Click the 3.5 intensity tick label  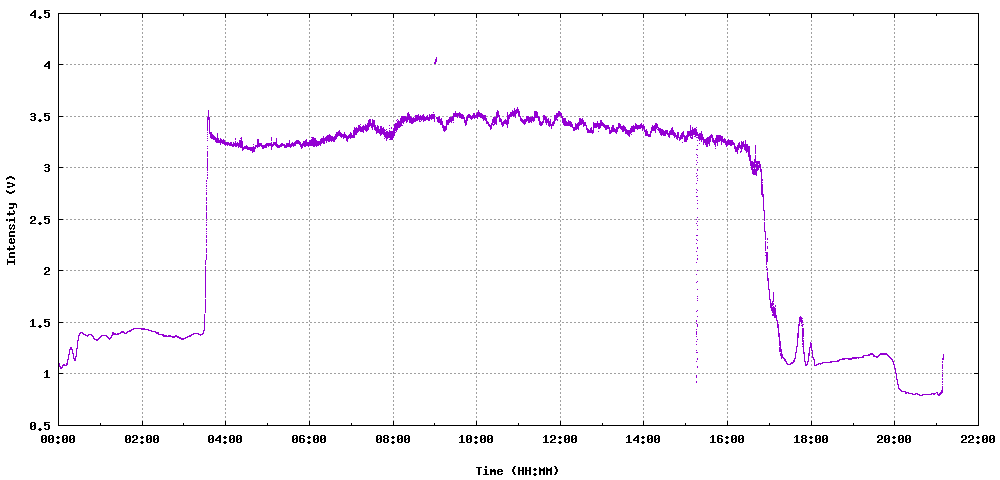40,117
